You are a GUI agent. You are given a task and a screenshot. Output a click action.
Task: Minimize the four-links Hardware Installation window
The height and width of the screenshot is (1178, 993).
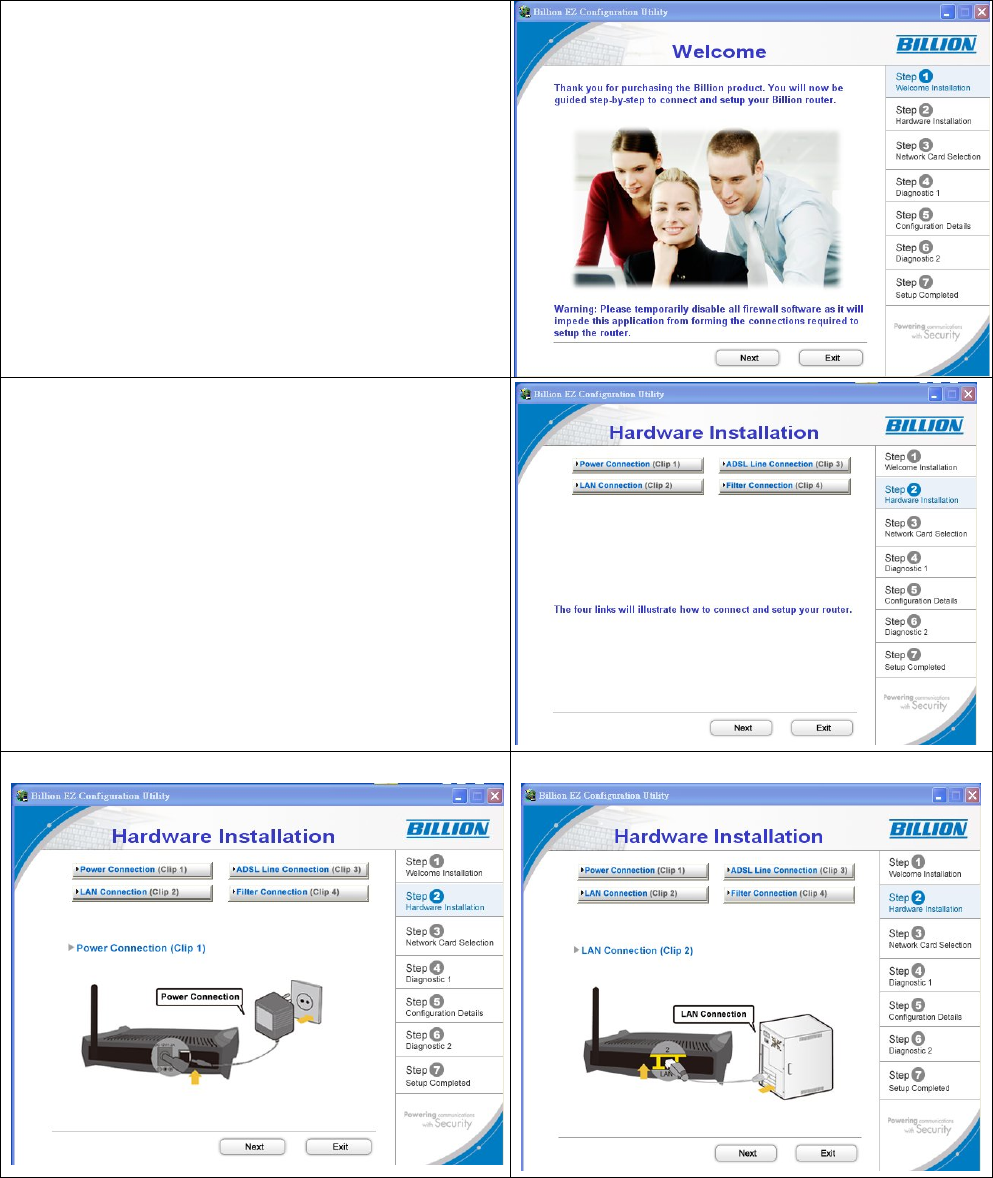[935, 394]
